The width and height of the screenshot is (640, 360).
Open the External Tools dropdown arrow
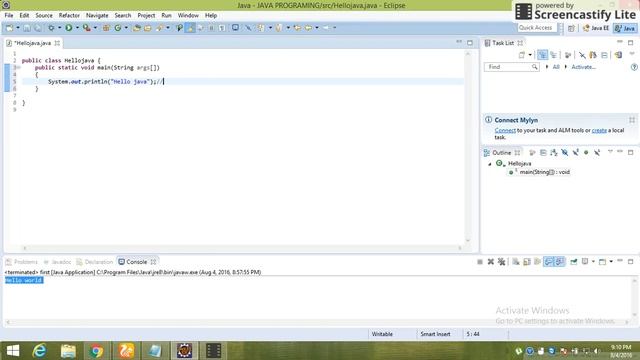(x=95, y=28)
